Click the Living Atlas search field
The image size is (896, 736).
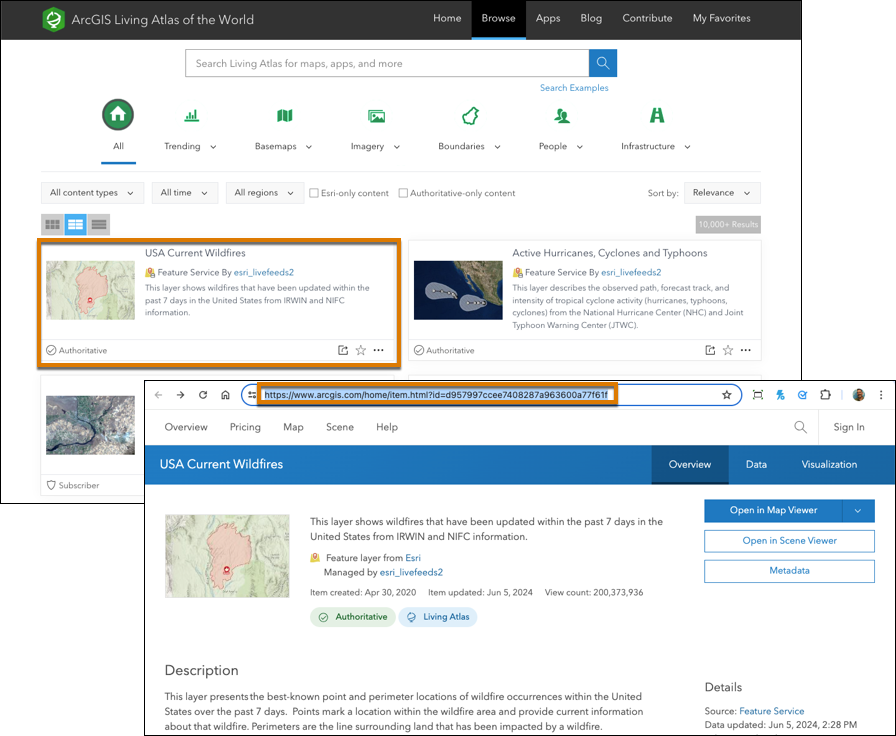pos(387,63)
